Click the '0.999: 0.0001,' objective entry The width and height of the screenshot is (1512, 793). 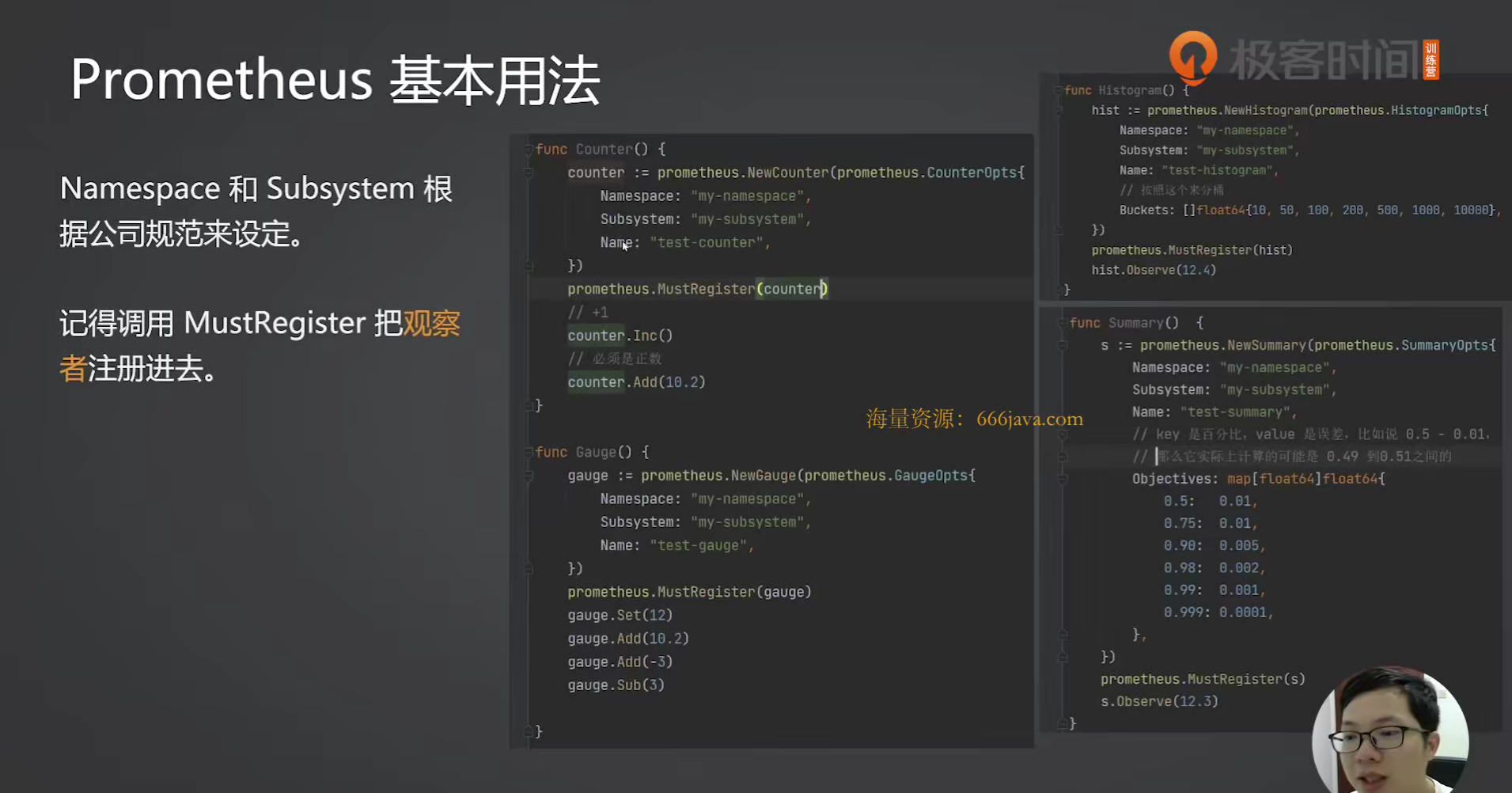tap(1218, 613)
